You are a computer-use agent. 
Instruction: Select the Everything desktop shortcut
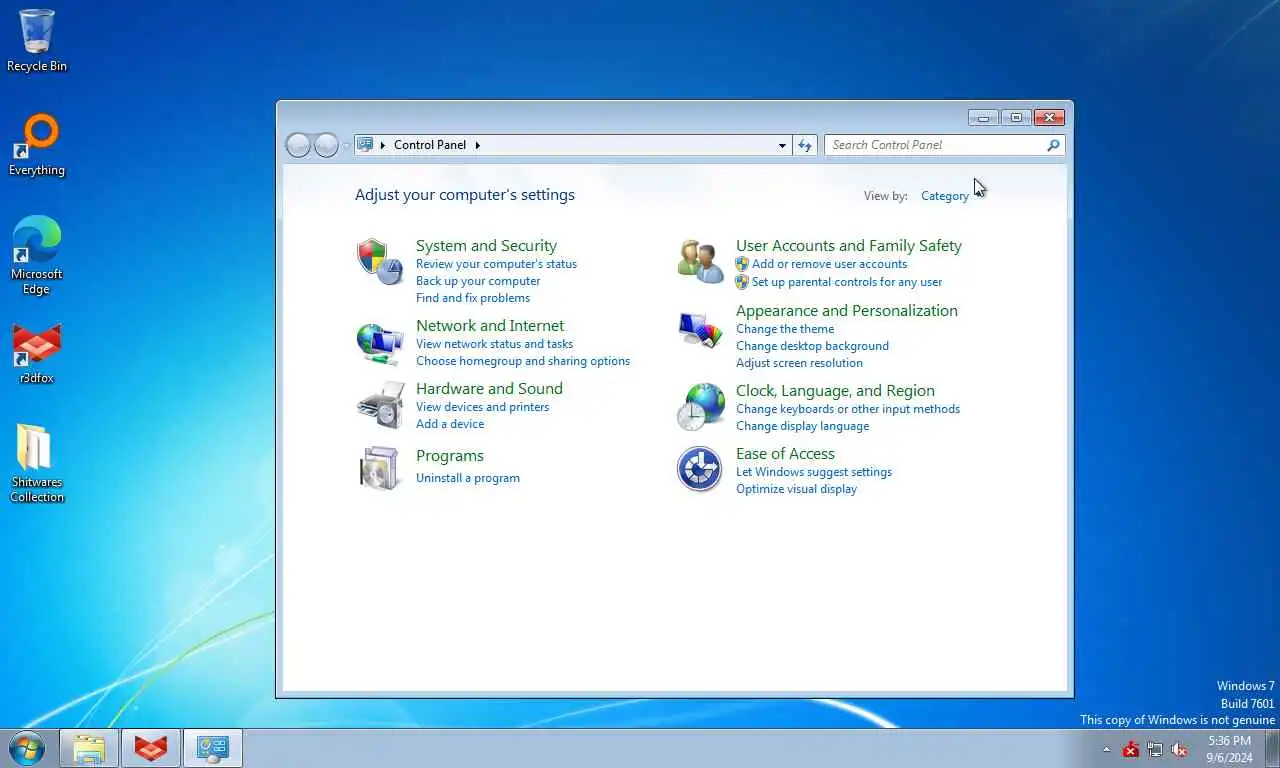(37, 145)
